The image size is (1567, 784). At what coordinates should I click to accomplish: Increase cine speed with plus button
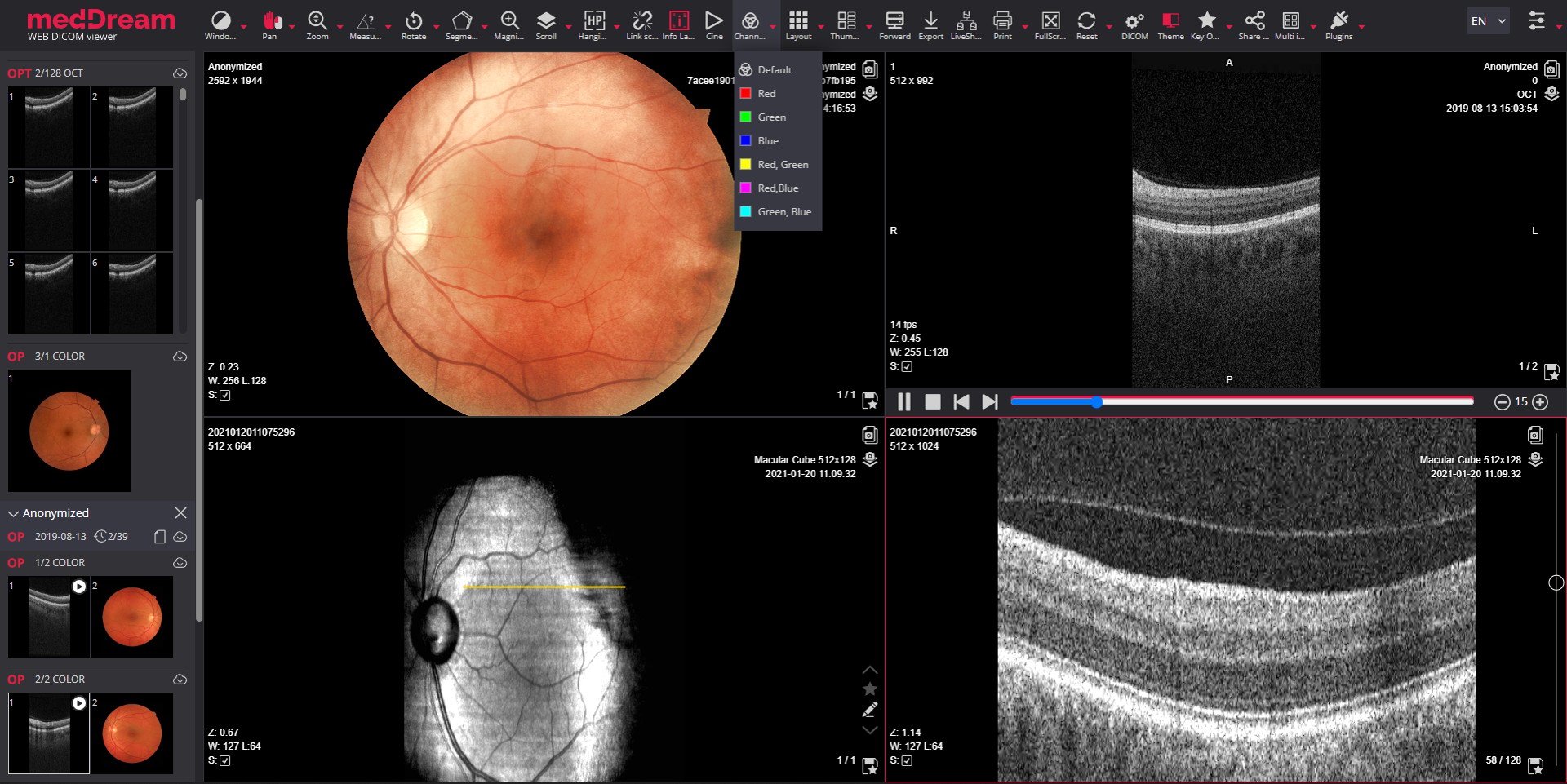point(1540,401)
